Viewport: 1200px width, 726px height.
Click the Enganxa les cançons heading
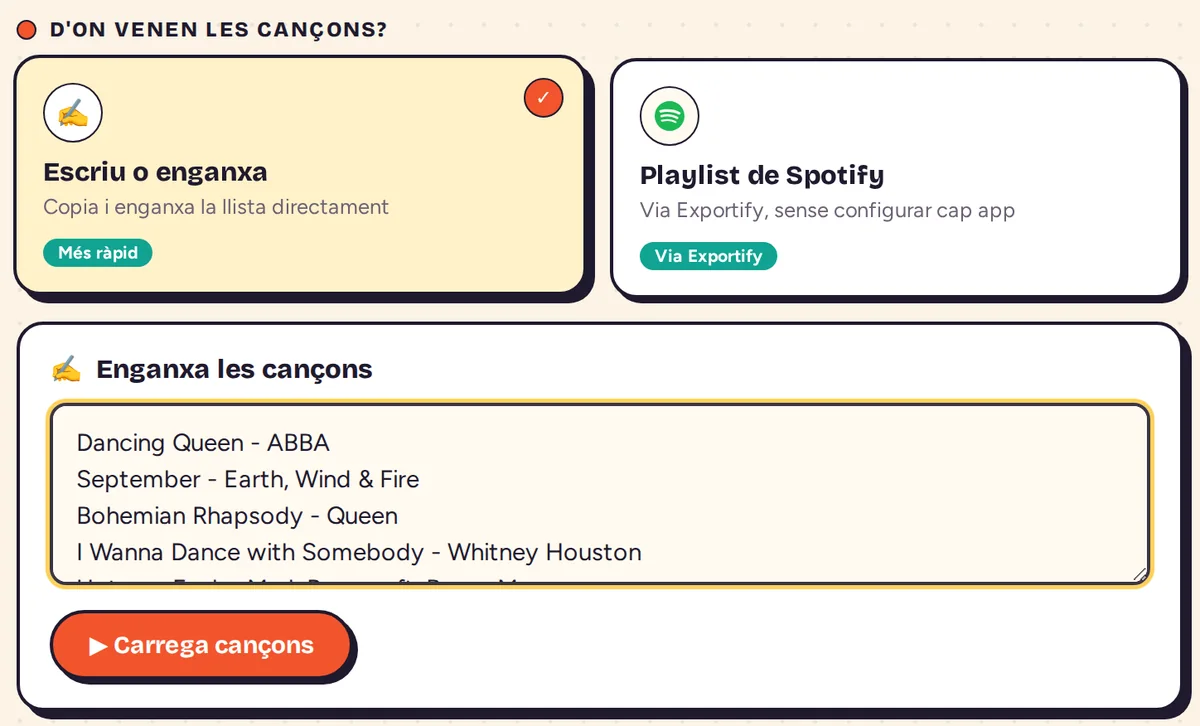coord(234,369)
